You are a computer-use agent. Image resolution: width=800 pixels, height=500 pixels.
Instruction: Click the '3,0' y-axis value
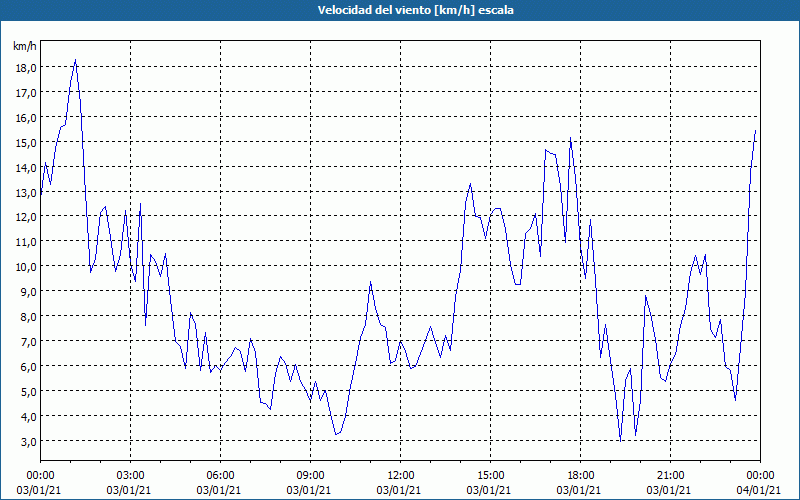click(28, 442)
